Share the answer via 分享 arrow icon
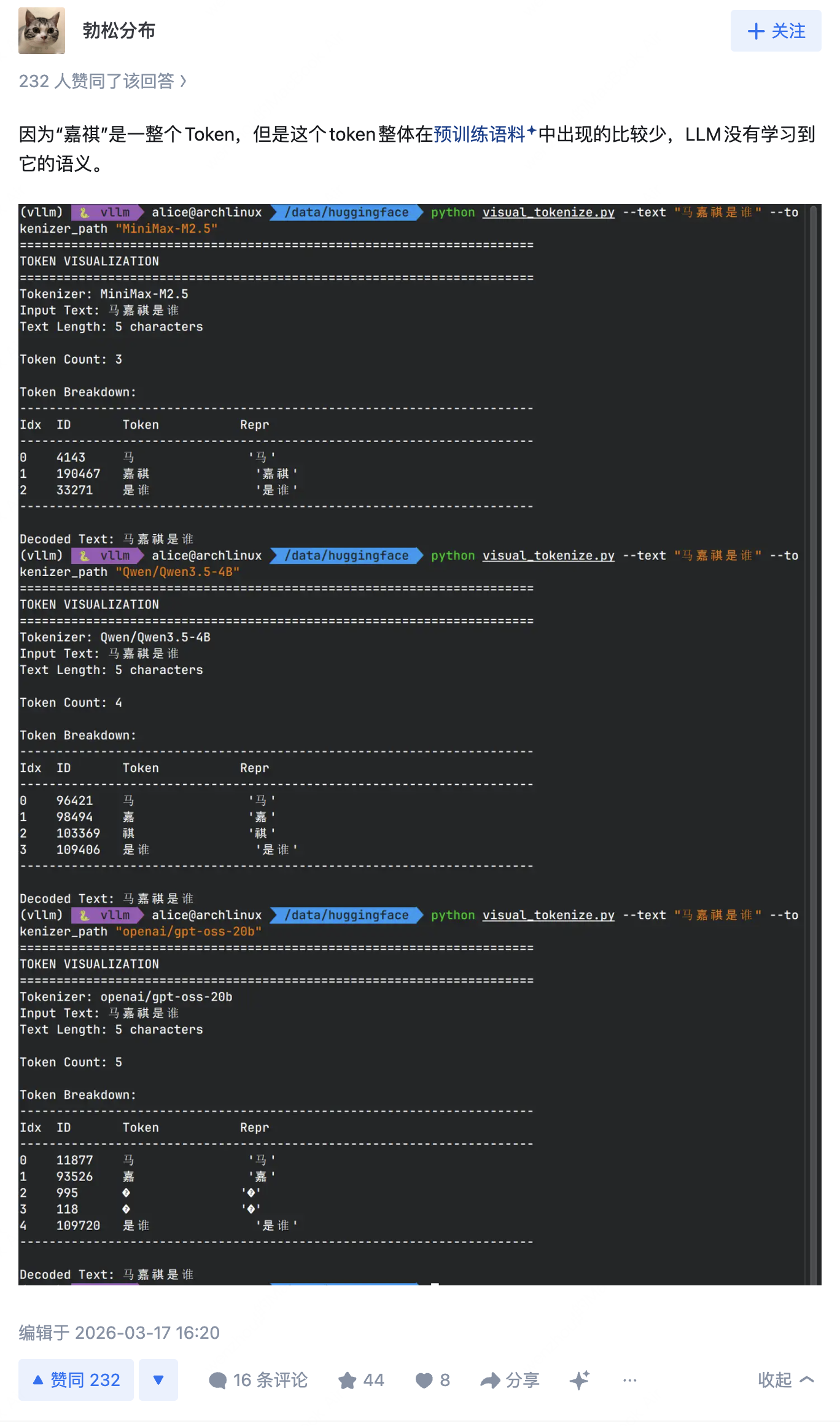 490,1381
